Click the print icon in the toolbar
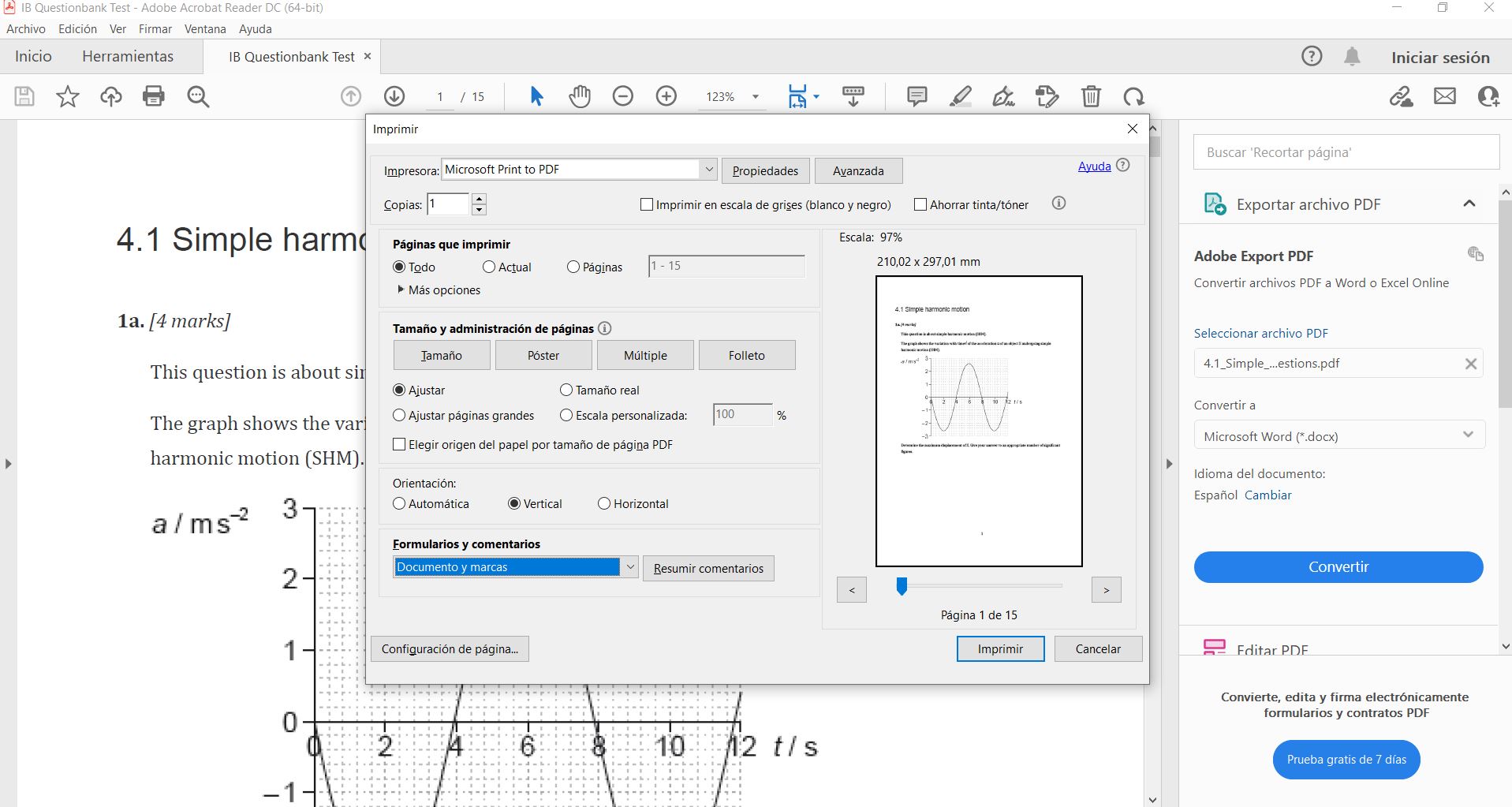 pyautogui.click(x=154, y=96)
